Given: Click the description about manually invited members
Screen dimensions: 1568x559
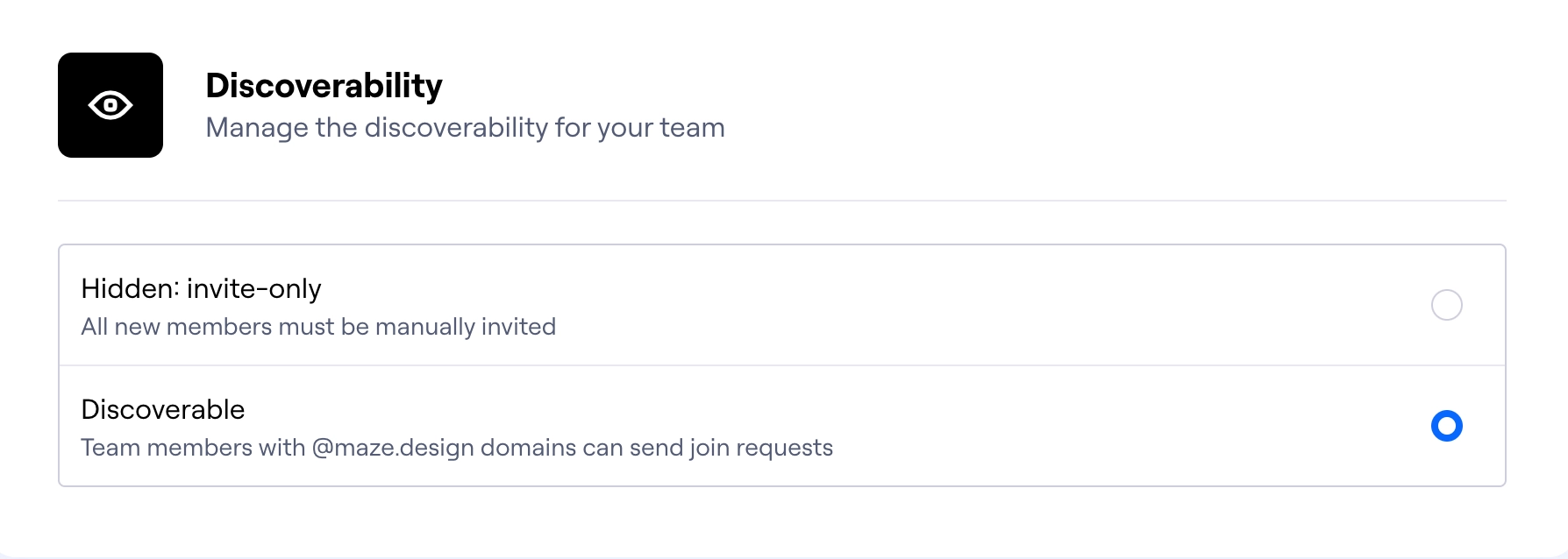Looking at the screenshot, I should [317, 326].
